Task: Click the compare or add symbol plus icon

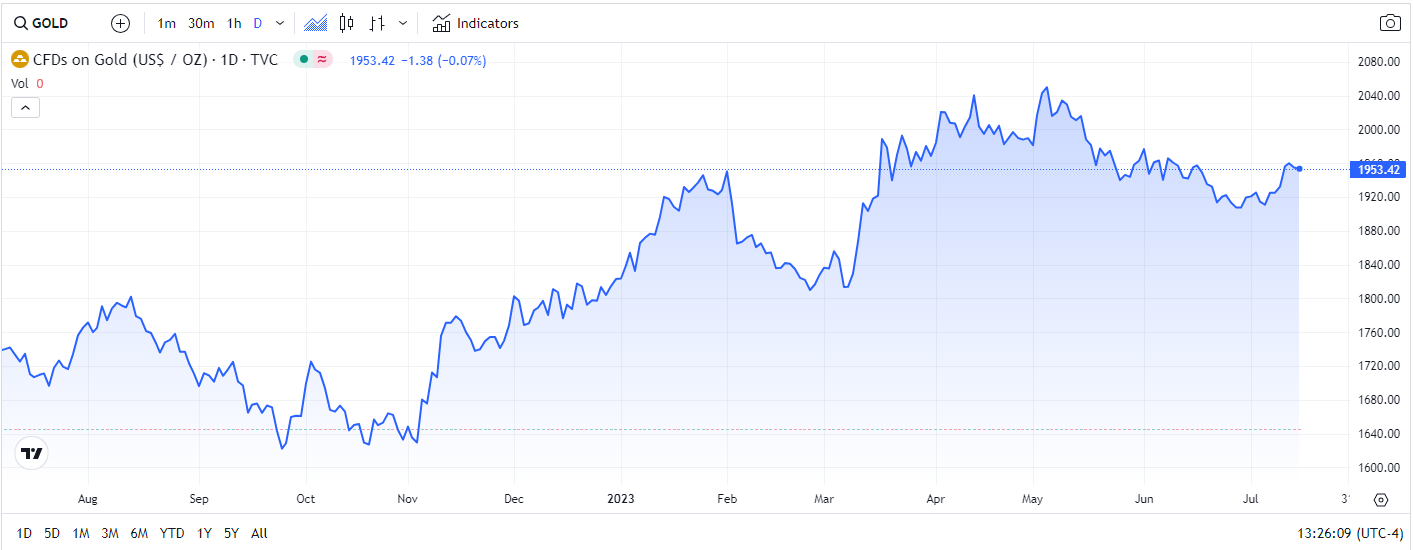Action: pyautogui.click(x=120, y=23)
